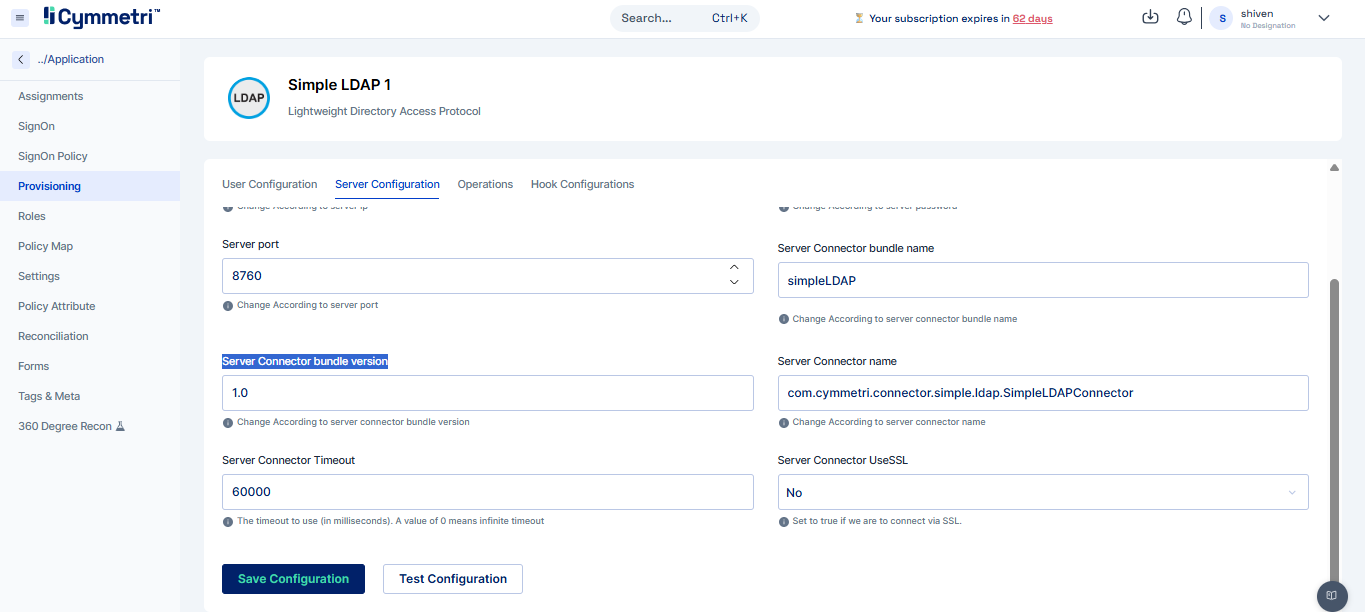Open Forms in sidebar

coord(90,366)
